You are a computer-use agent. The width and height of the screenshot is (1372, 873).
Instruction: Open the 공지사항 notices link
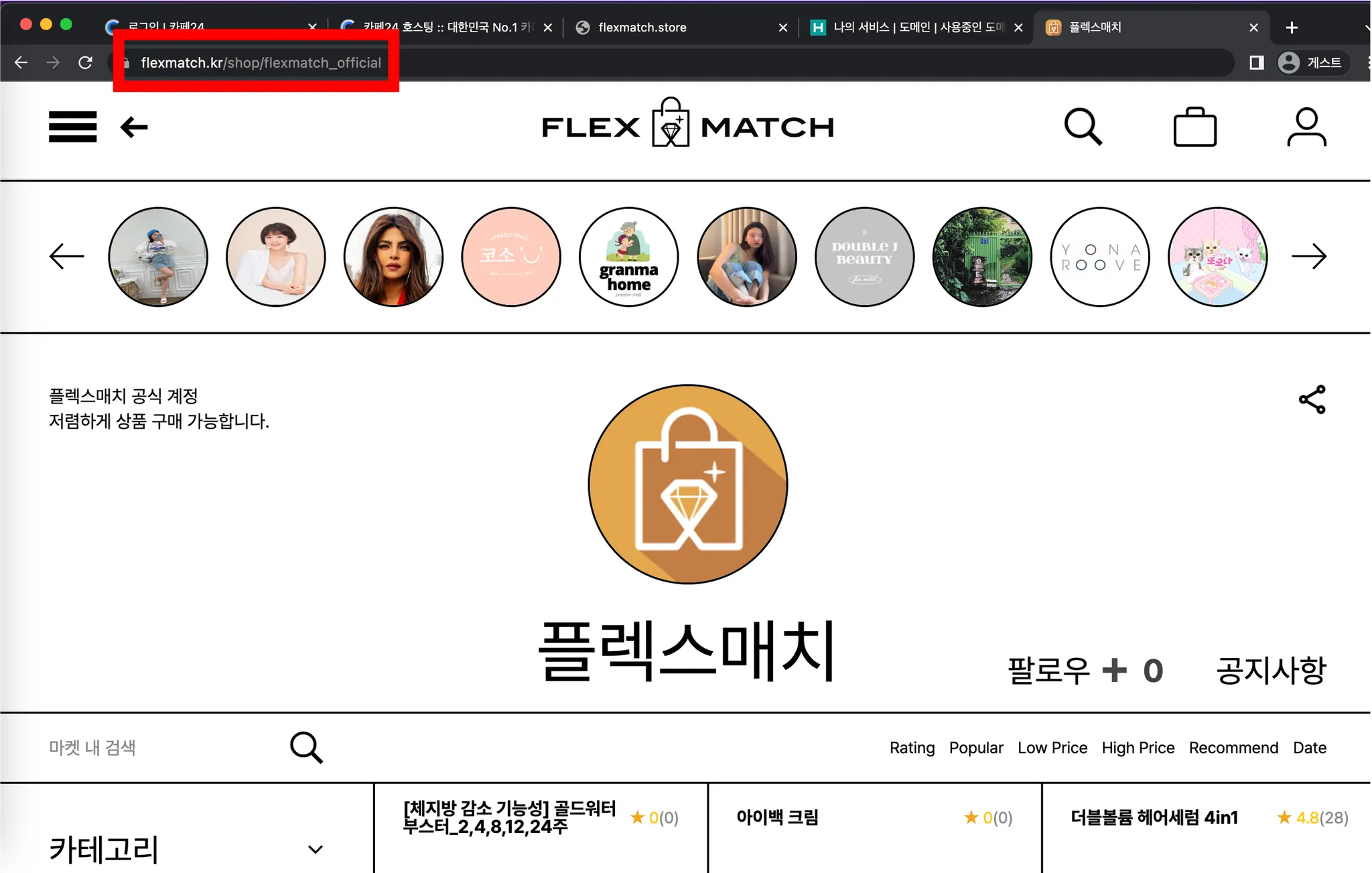(x=1271, y=670)
